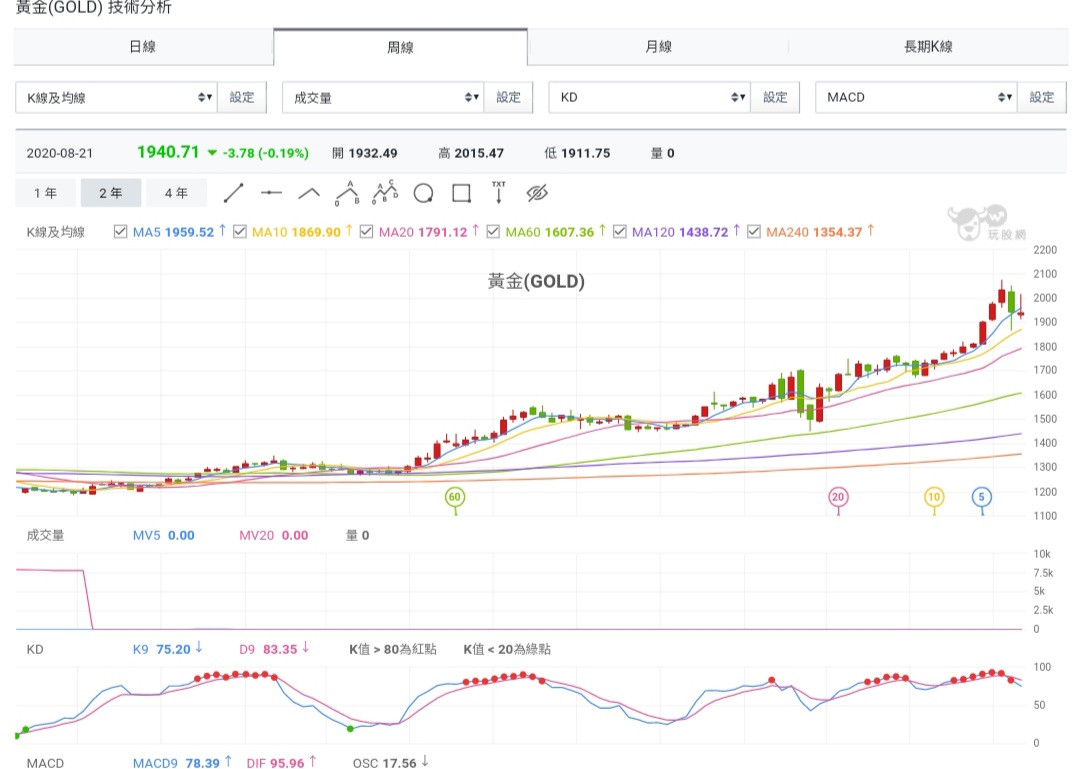This screenshot has width=1080, height=769.
Task: Open the K線及均線 dropdown
Action: tap(115, 97)
